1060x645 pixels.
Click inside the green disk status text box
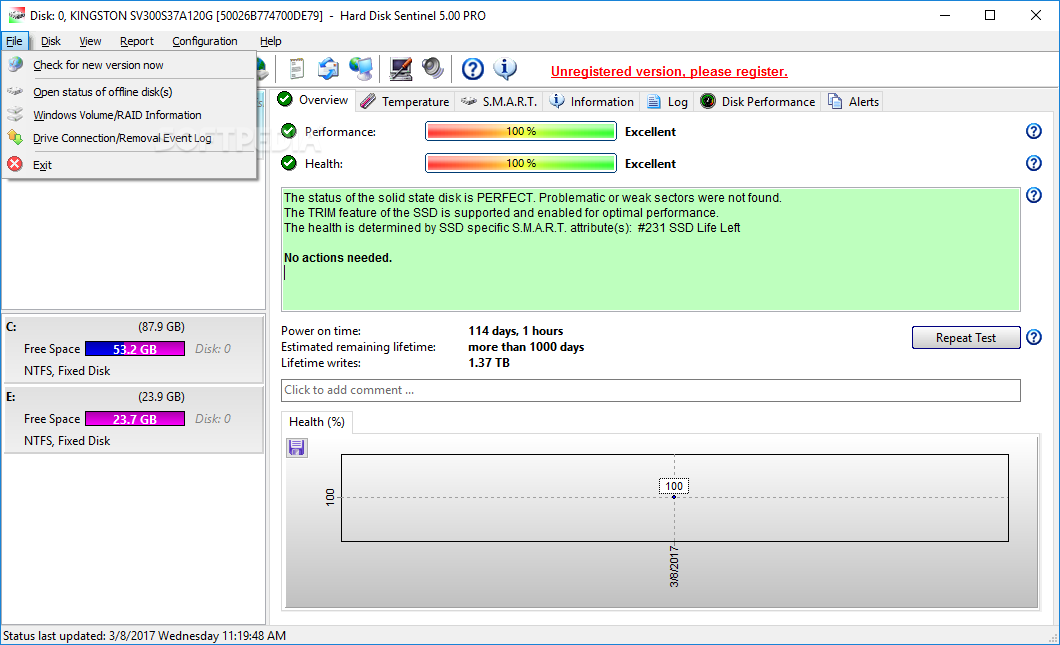[x=650, y=249]
